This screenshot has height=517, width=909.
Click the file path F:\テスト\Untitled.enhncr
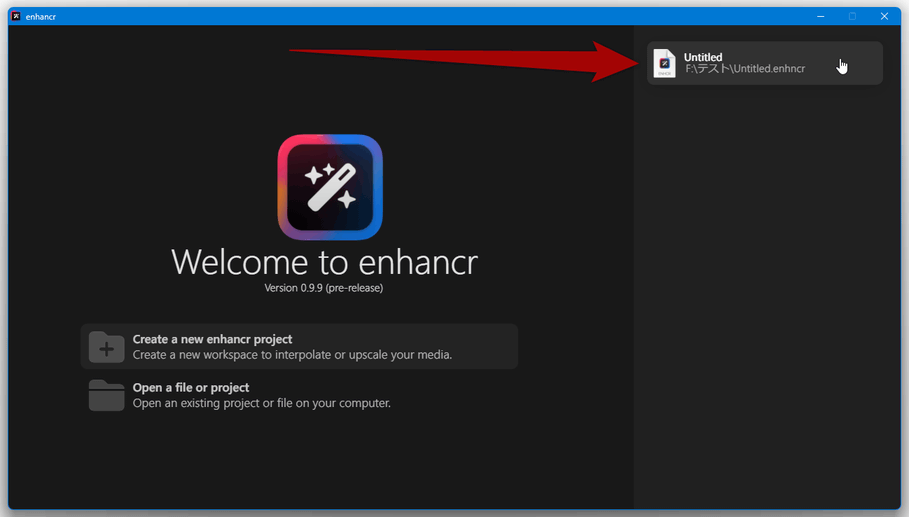pos(745,69)
